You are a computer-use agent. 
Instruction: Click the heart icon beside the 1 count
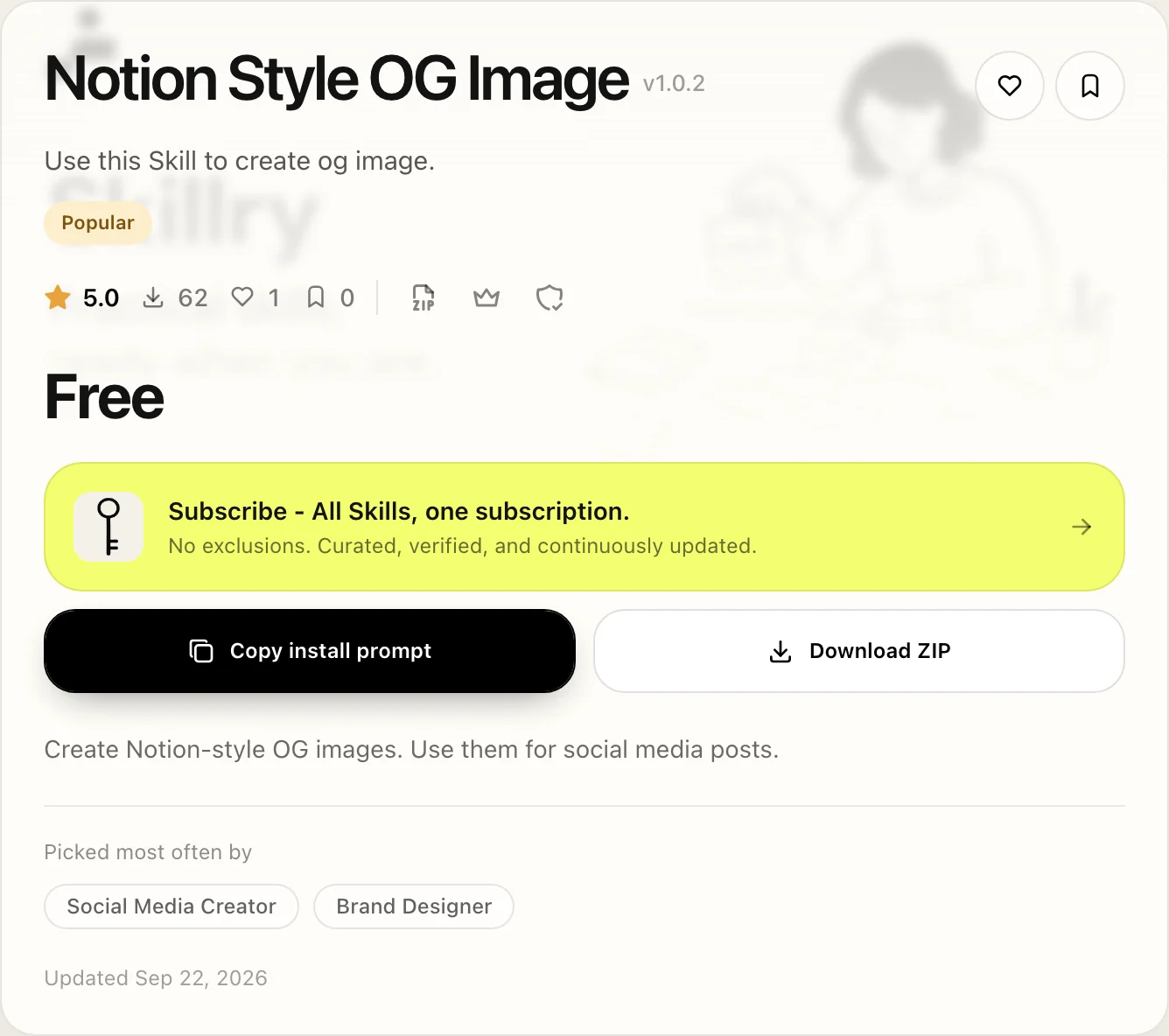point(242,297)
